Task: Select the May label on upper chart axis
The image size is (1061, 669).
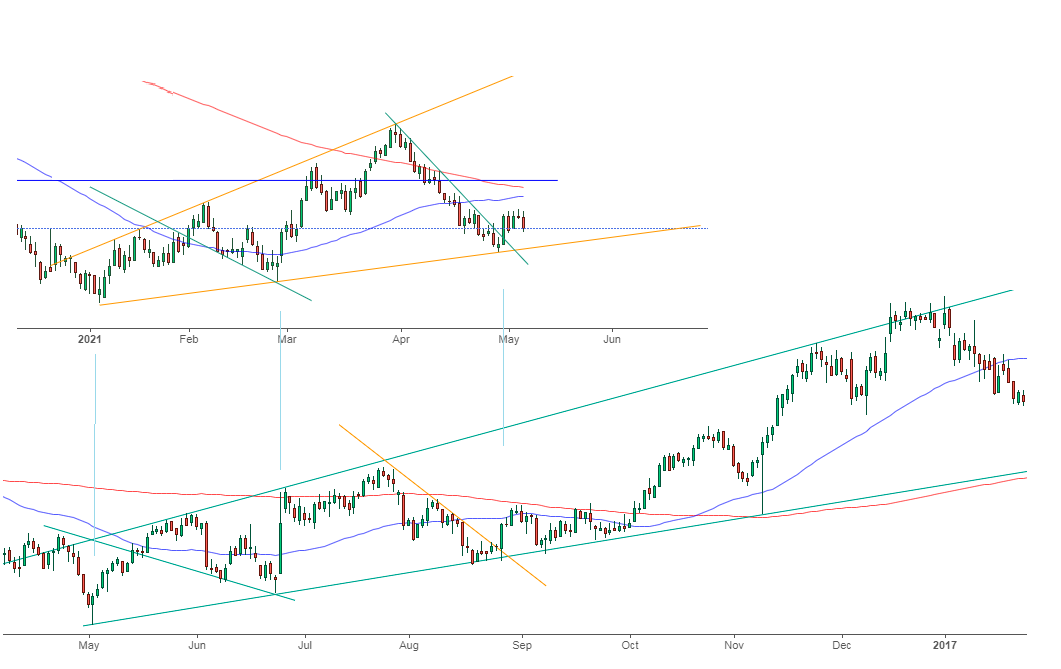Action: (508, 340)
